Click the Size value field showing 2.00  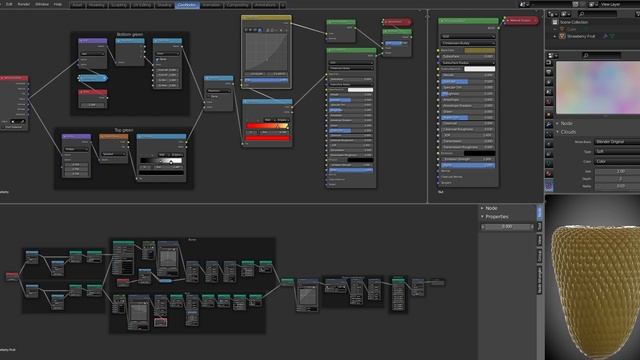coord(617,171)
